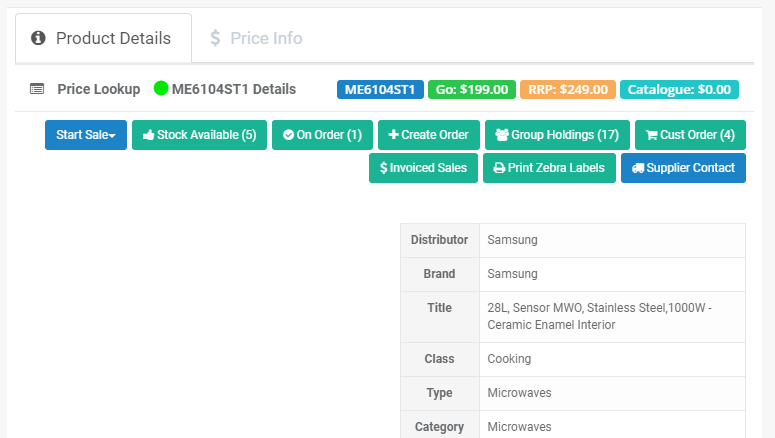Click the Samsung Distributor value cell
The image size is (775, 438).
pyautogui.click(x=612, y=240)
